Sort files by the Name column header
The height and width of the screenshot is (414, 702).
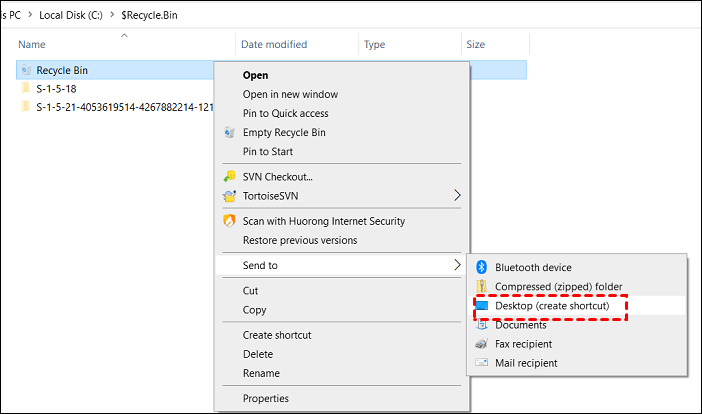(x=32, y=45)
